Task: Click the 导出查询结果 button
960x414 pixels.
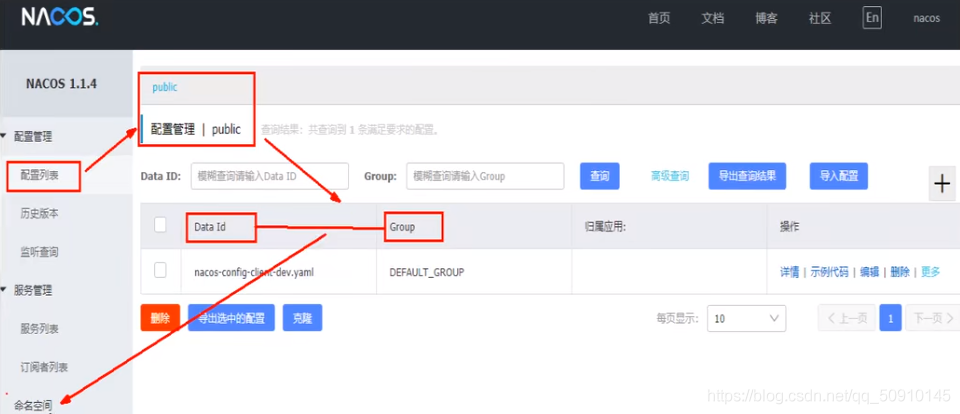Action: (747, 176)
